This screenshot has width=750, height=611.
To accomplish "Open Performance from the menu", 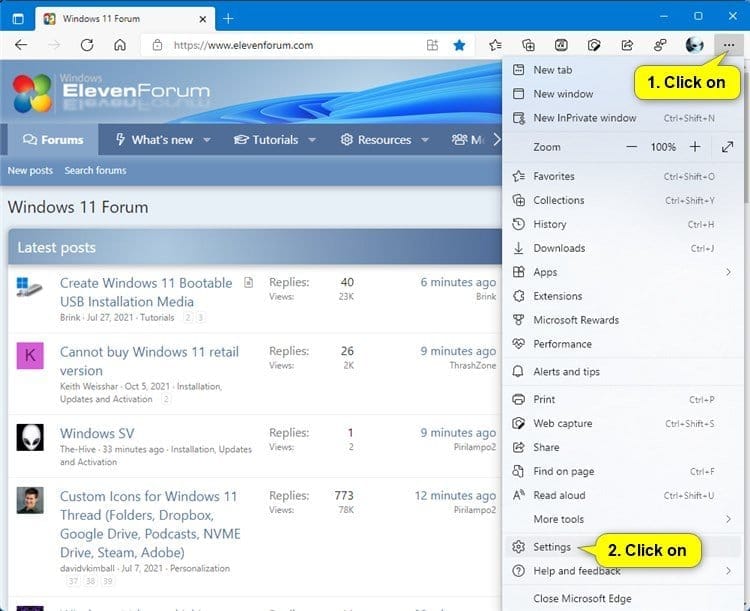I will pyautogui.click(x=623, y=344).
